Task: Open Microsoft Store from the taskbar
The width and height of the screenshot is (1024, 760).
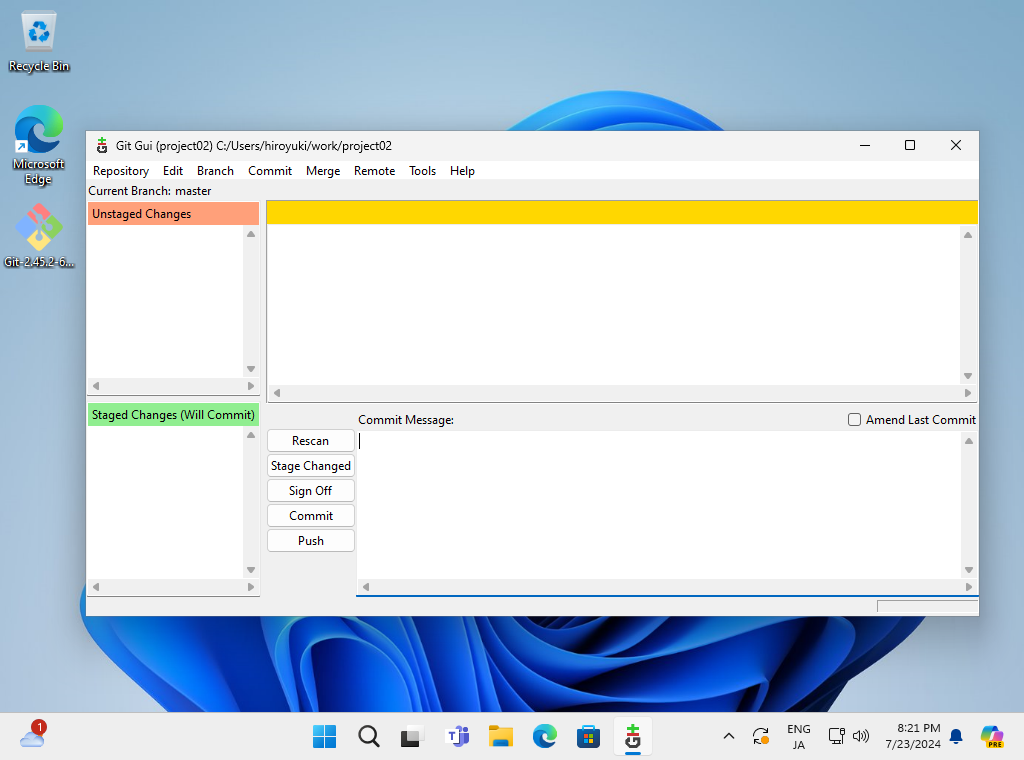Action: point(588,736)
